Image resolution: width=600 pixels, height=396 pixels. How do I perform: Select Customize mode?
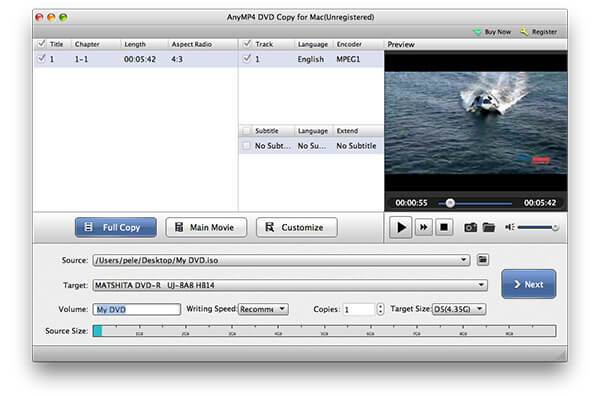[297, 228]
